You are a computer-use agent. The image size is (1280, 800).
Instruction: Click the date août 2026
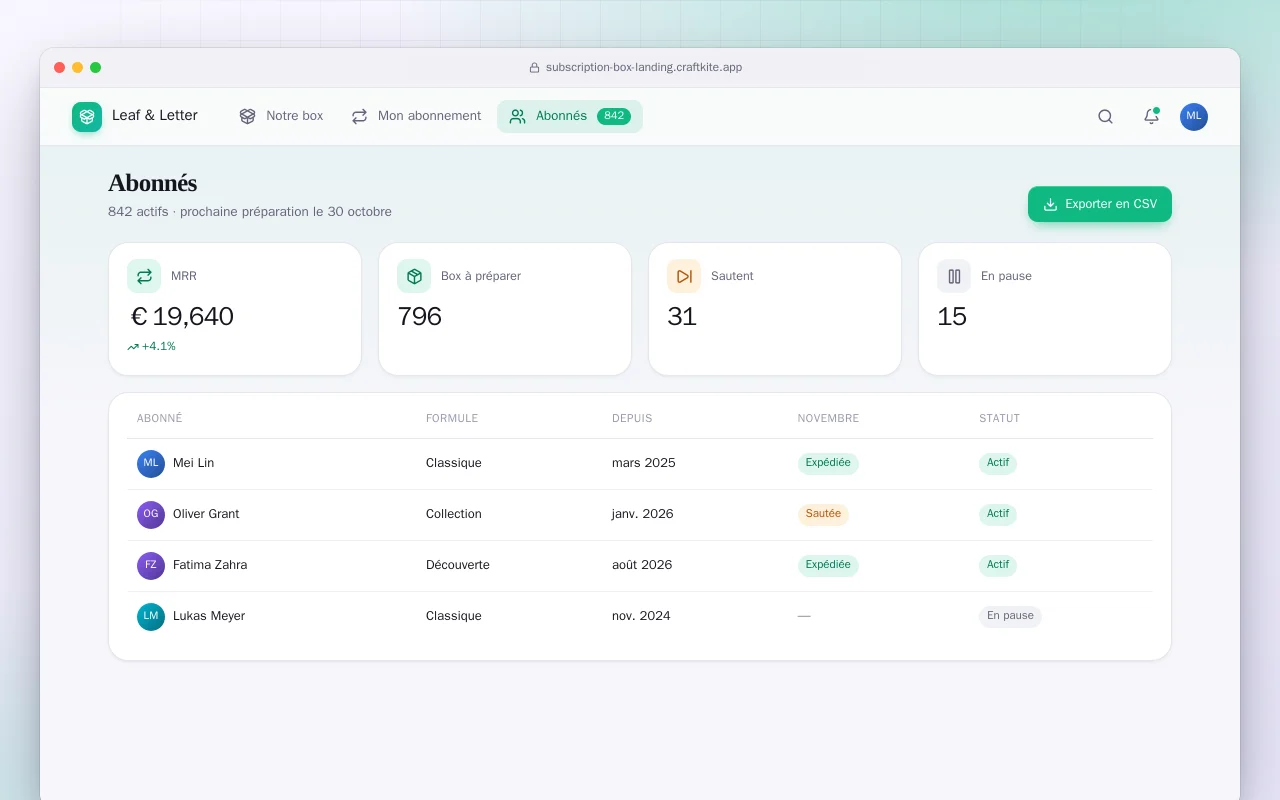tap(642, 565)
